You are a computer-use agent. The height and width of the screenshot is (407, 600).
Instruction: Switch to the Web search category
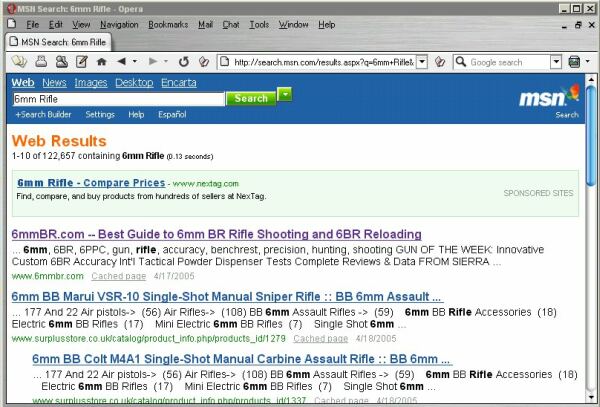coord(23,83)
